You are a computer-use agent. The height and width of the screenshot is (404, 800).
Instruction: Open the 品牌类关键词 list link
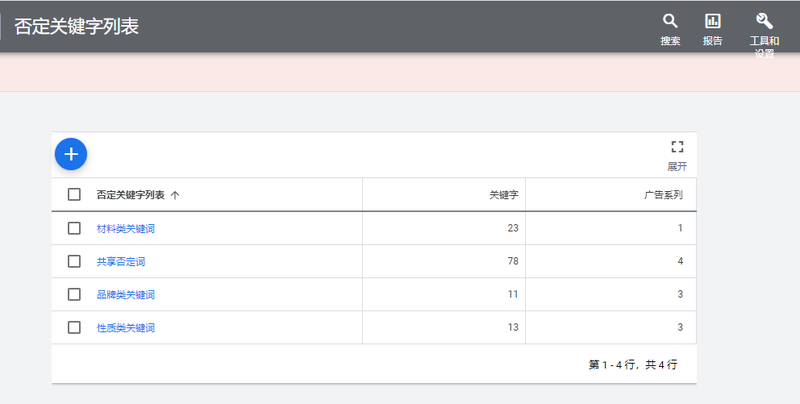pyautogui.click(x=126, y=295)
